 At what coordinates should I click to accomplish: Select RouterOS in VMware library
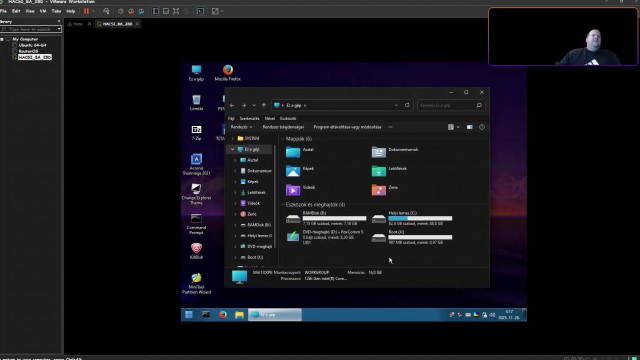click(x=28, y=51)
